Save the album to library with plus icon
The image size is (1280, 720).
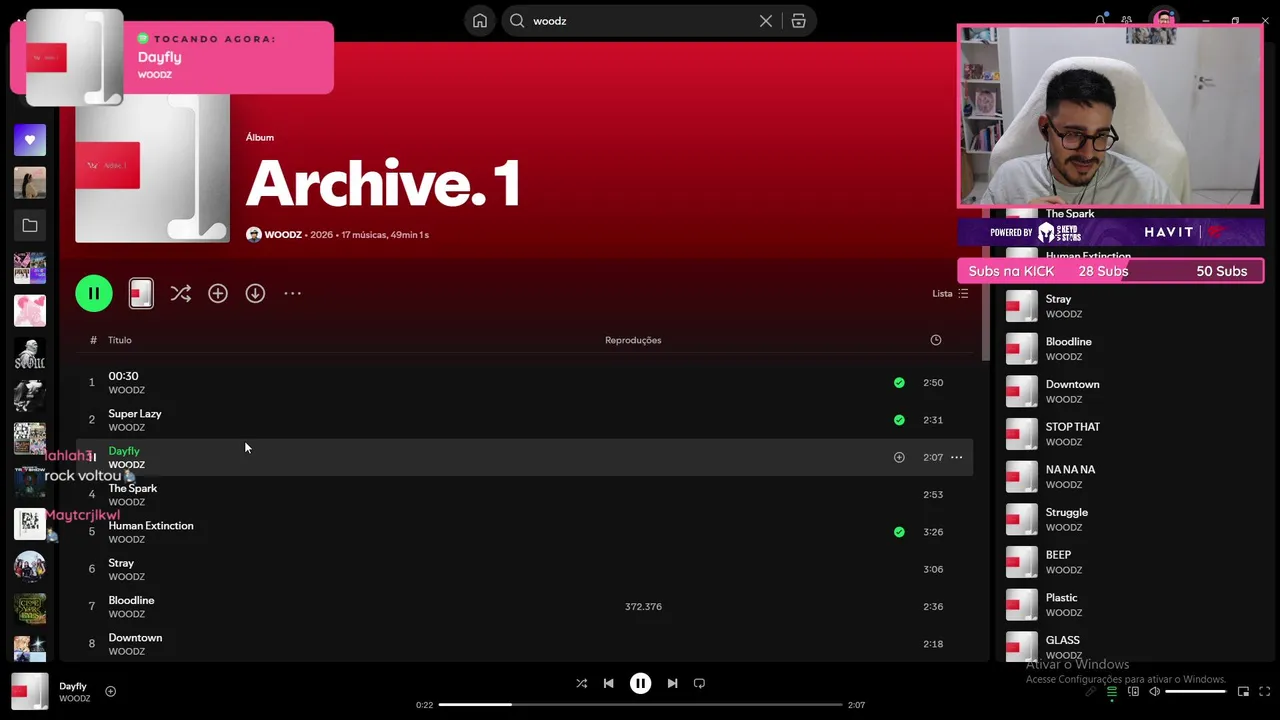218,293
